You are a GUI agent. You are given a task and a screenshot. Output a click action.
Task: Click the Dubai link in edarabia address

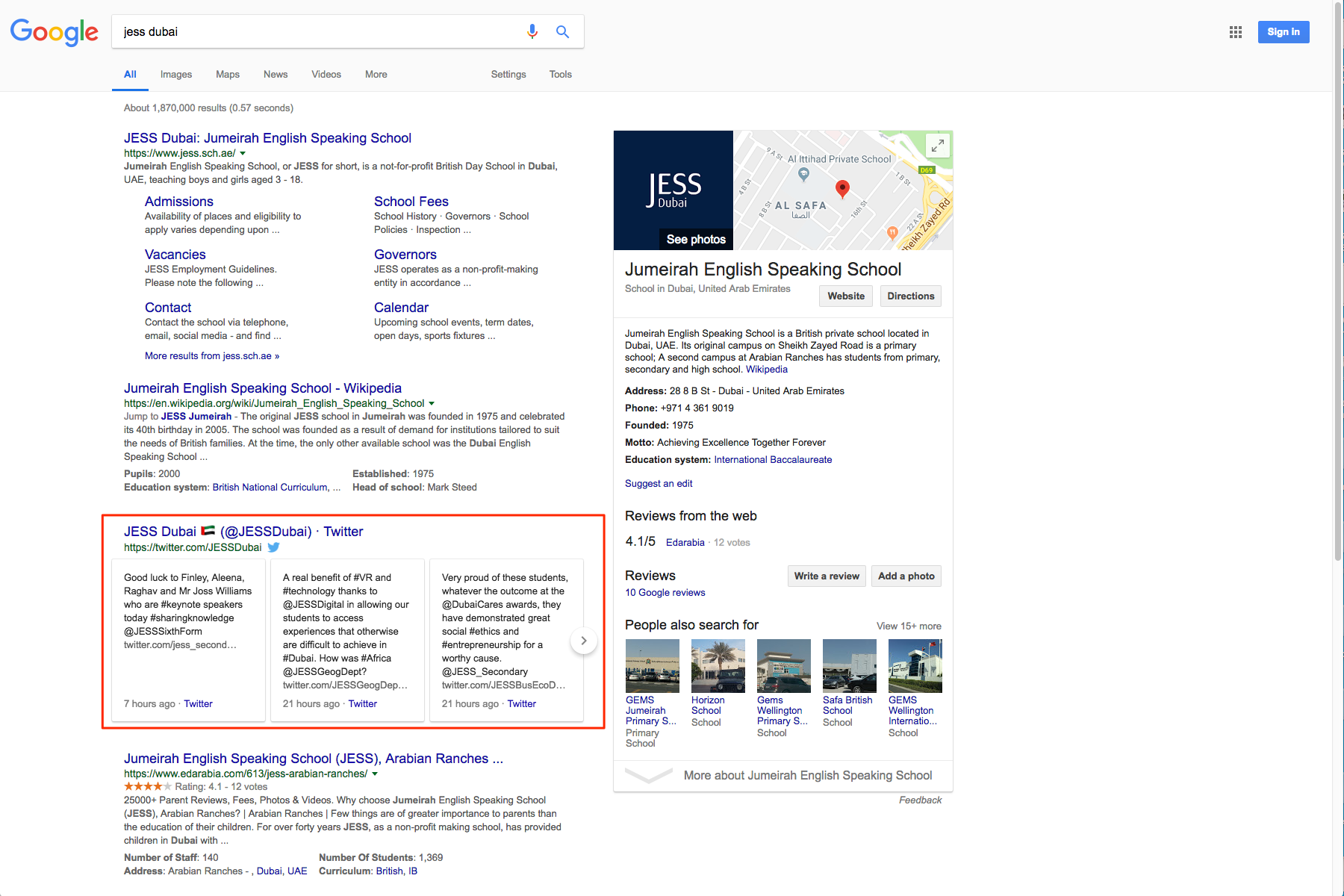[270, 871]
